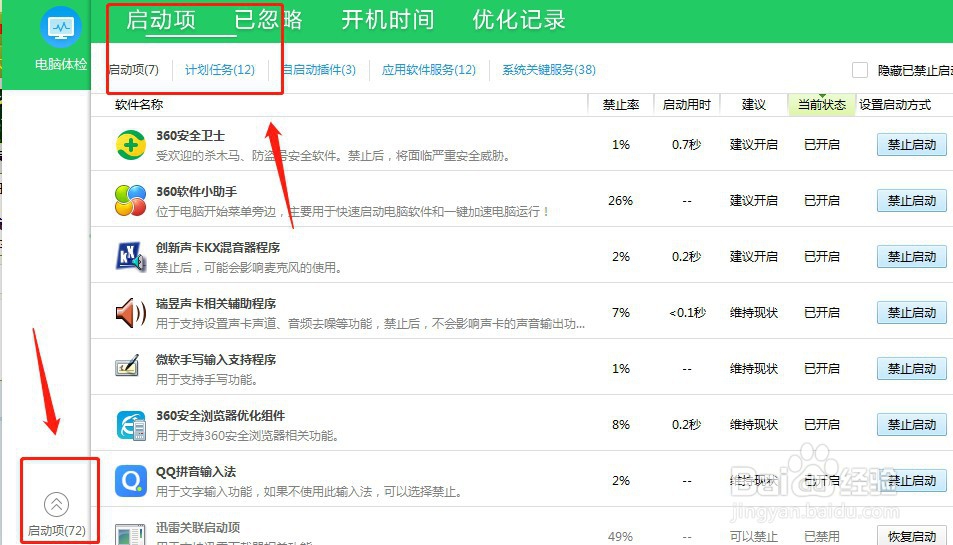
Task: Sort by the 禁止率 column header
Action: point(621,105)
